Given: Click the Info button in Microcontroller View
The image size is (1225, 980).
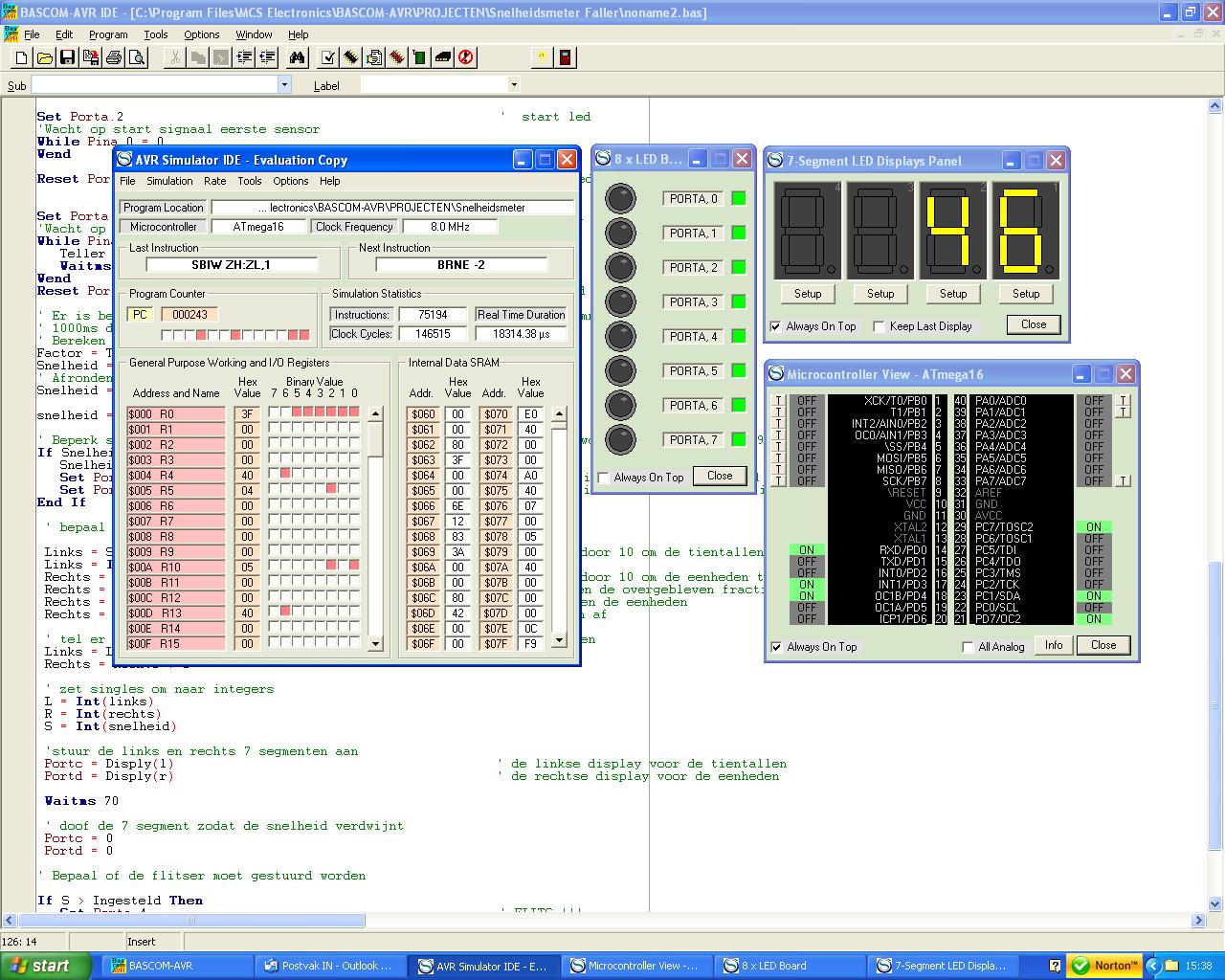Looking at the screenshot, I should (1054, 645).
